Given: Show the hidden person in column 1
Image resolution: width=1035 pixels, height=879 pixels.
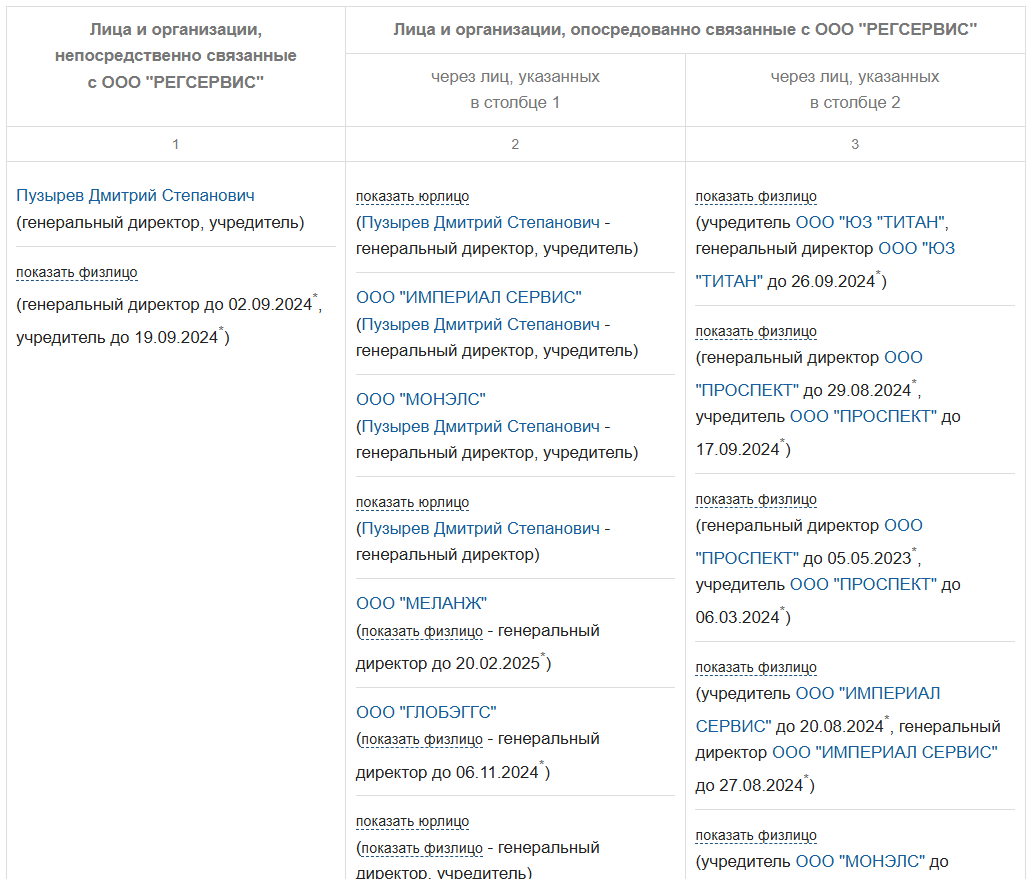Looking at the screenshot, I should pyautogui.click(x=77, y=272).
